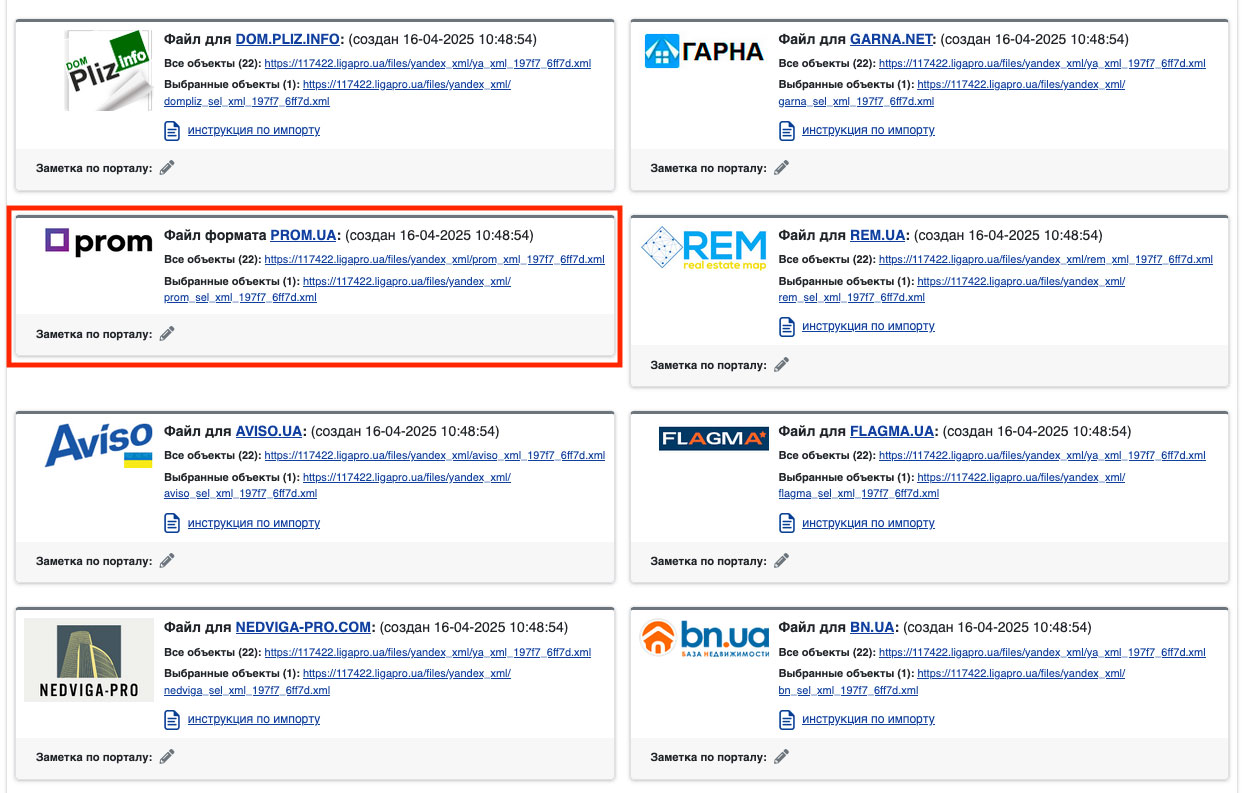Open the DOM.PLIZ.INFO portal link
The width and height of the screenshot is (1245, 793).
[289, 40]
